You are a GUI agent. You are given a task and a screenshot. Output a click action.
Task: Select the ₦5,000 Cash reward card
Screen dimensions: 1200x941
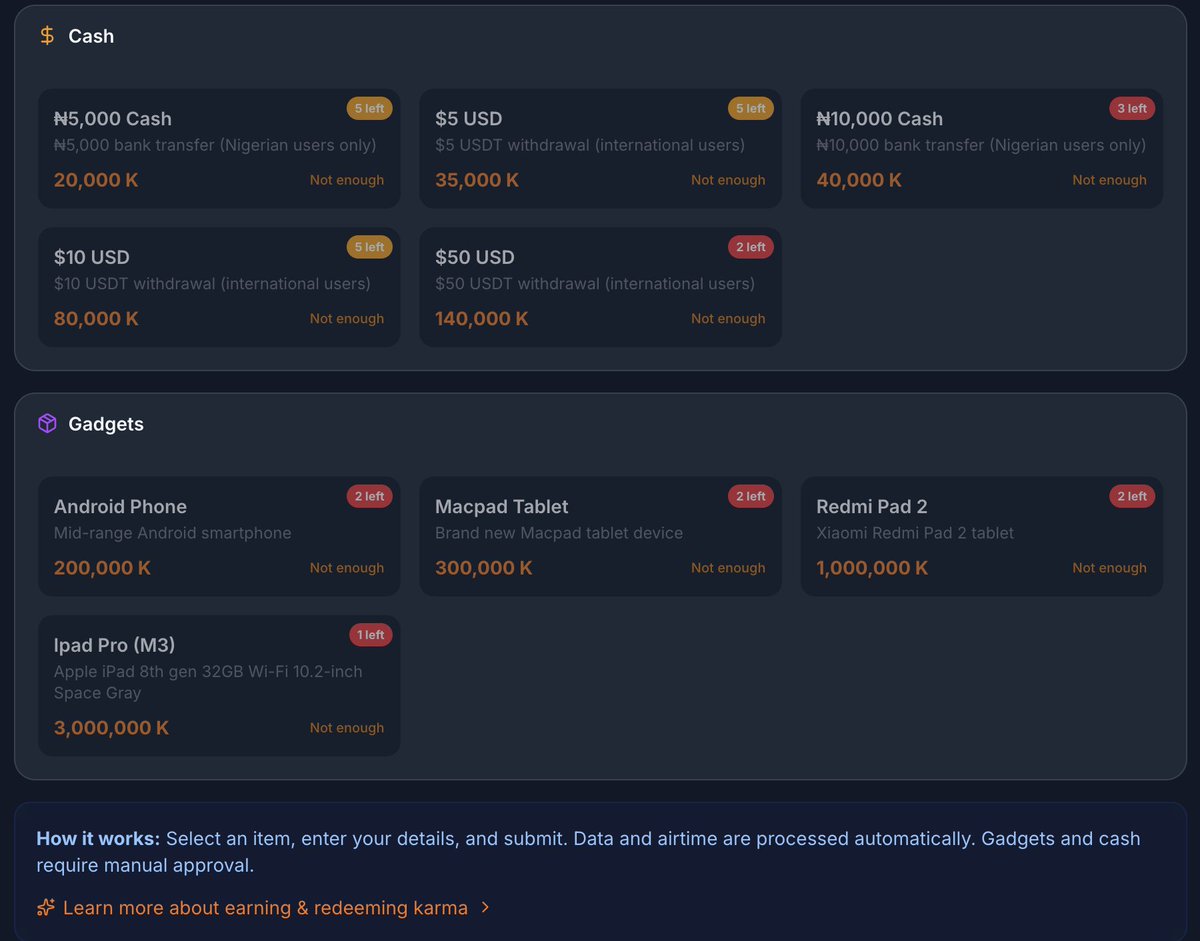point(219,149)
